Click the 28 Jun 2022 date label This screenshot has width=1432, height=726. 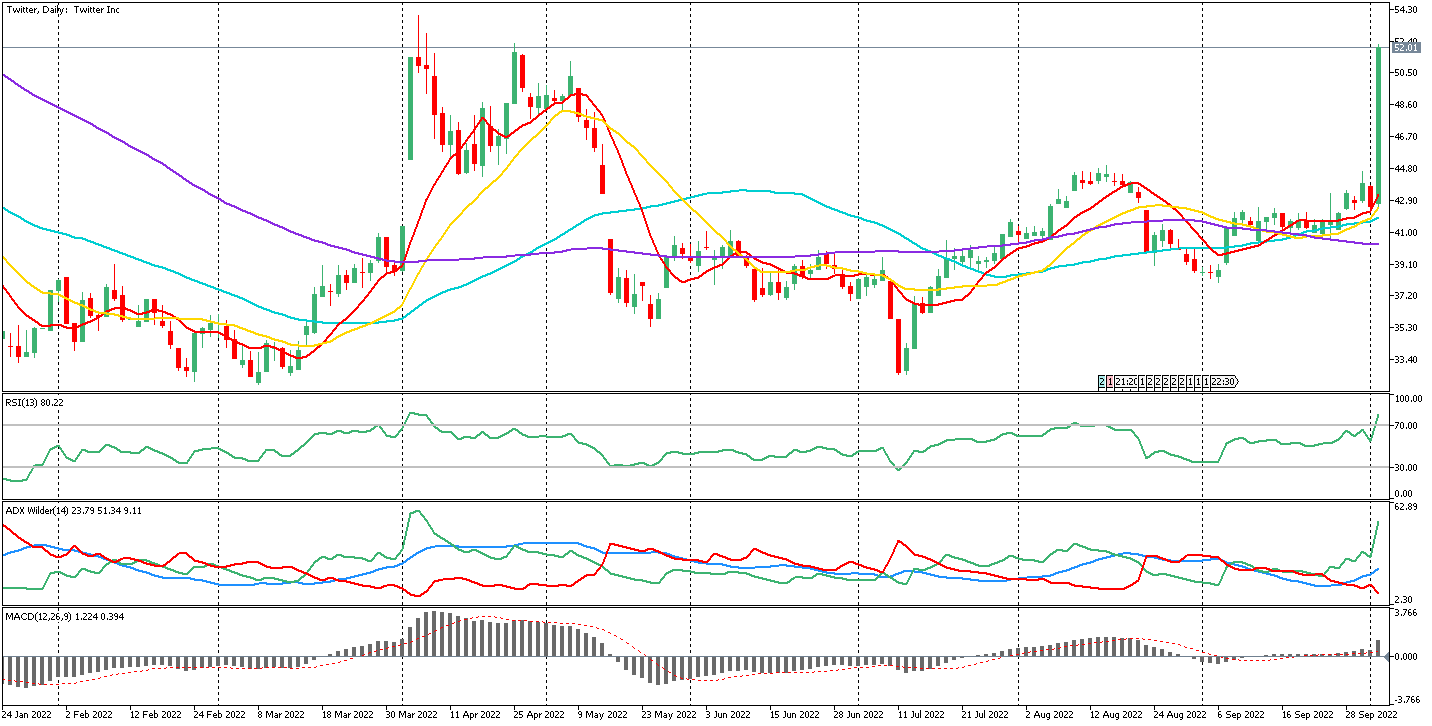tap(860, 715)
